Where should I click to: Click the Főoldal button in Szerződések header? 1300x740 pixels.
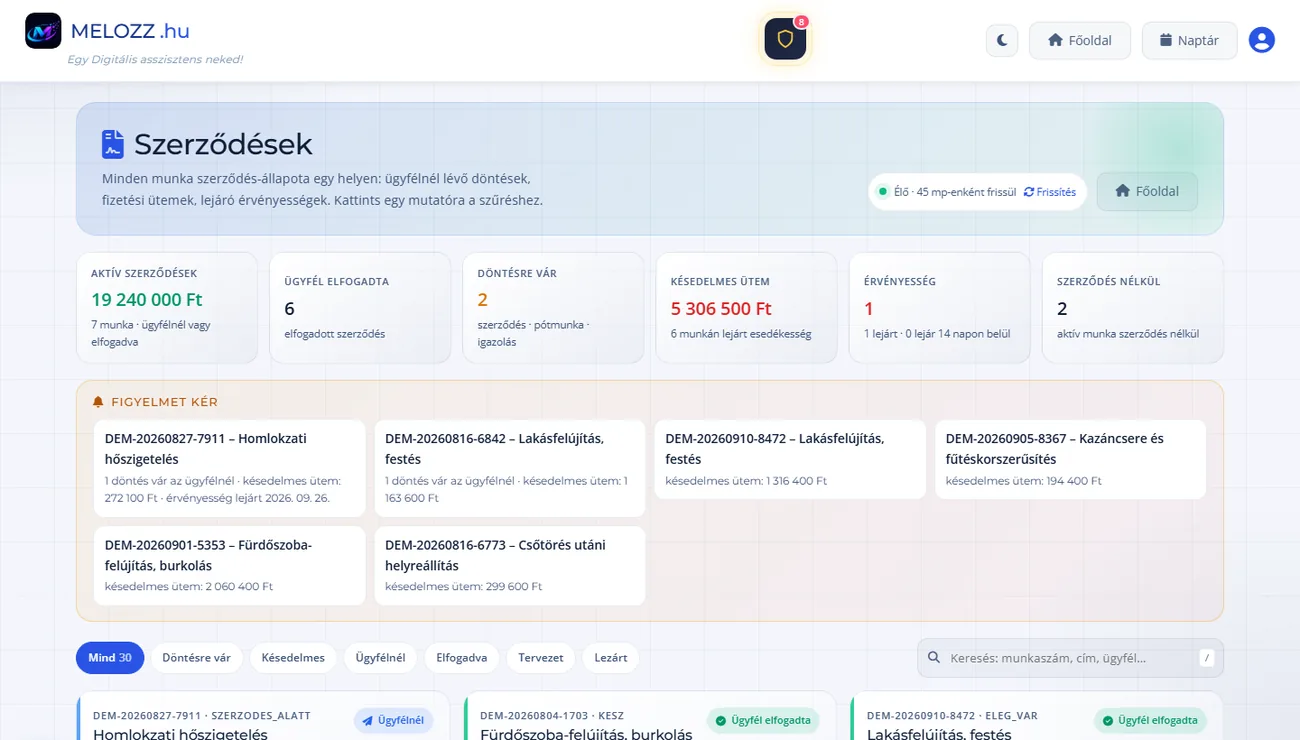1147,191
